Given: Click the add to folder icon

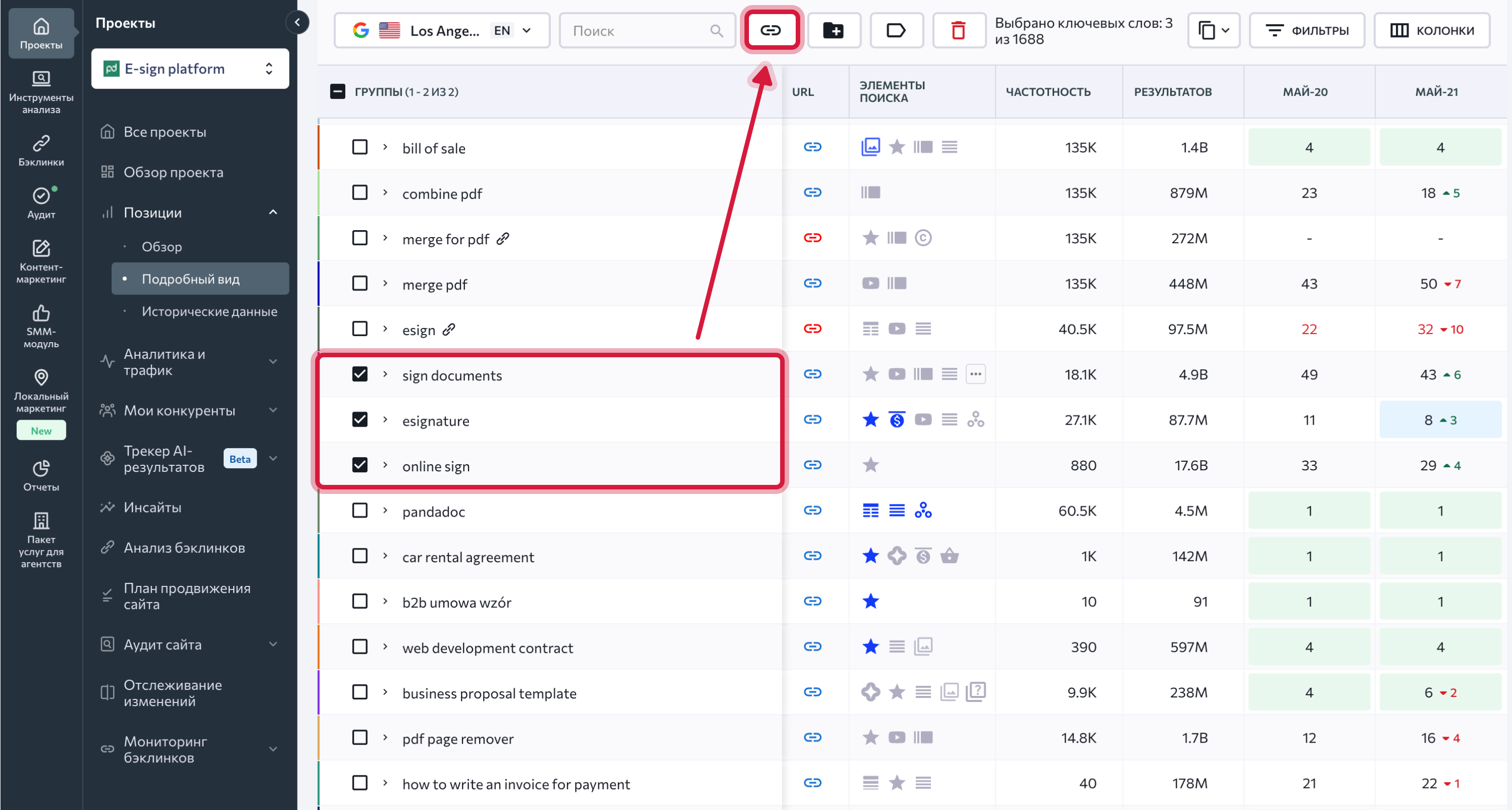Looking at the screenshot, I should tap(833, 30).
